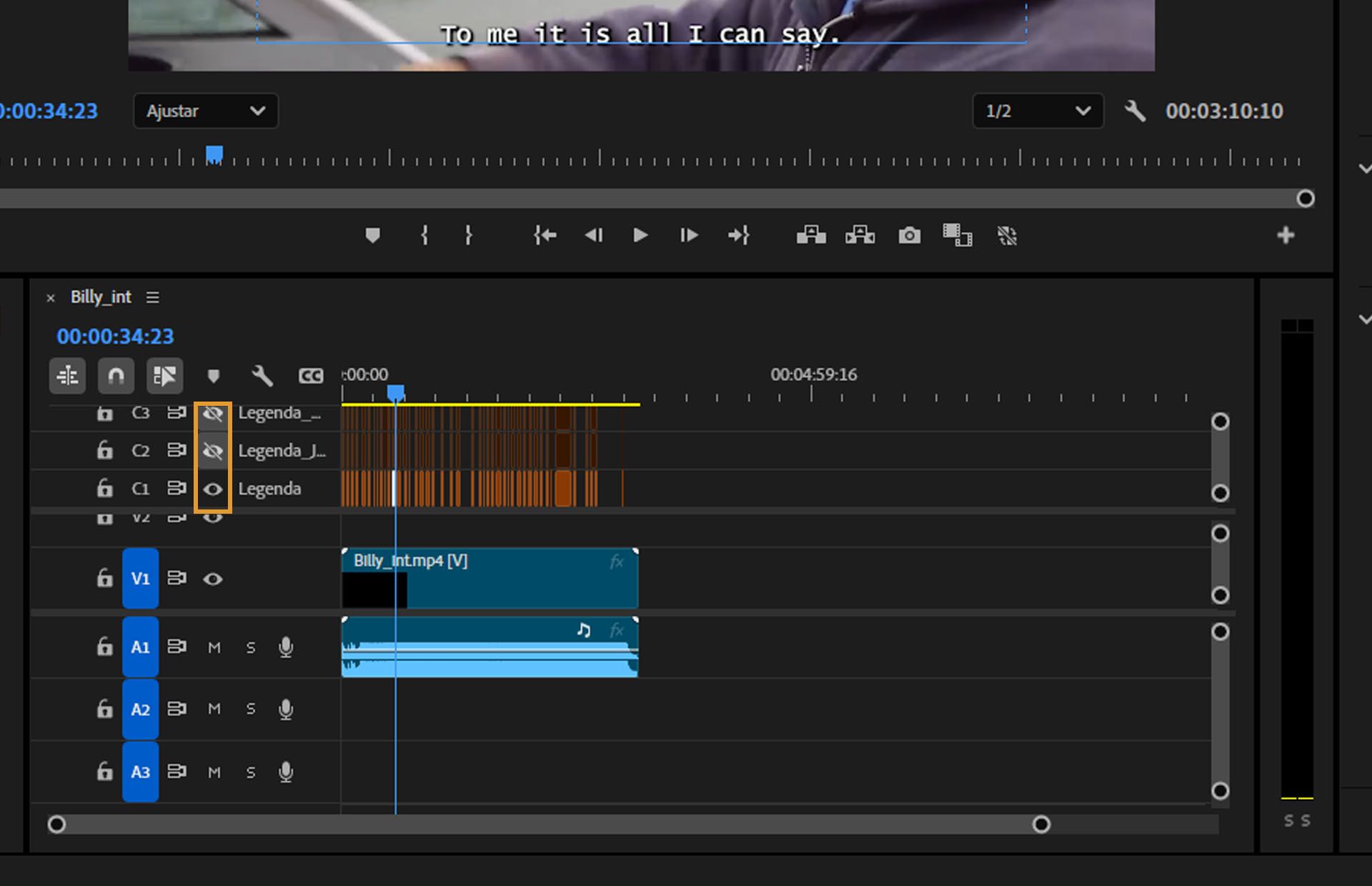Click the plus Button Editor icon

click(x=1286, y=235)
